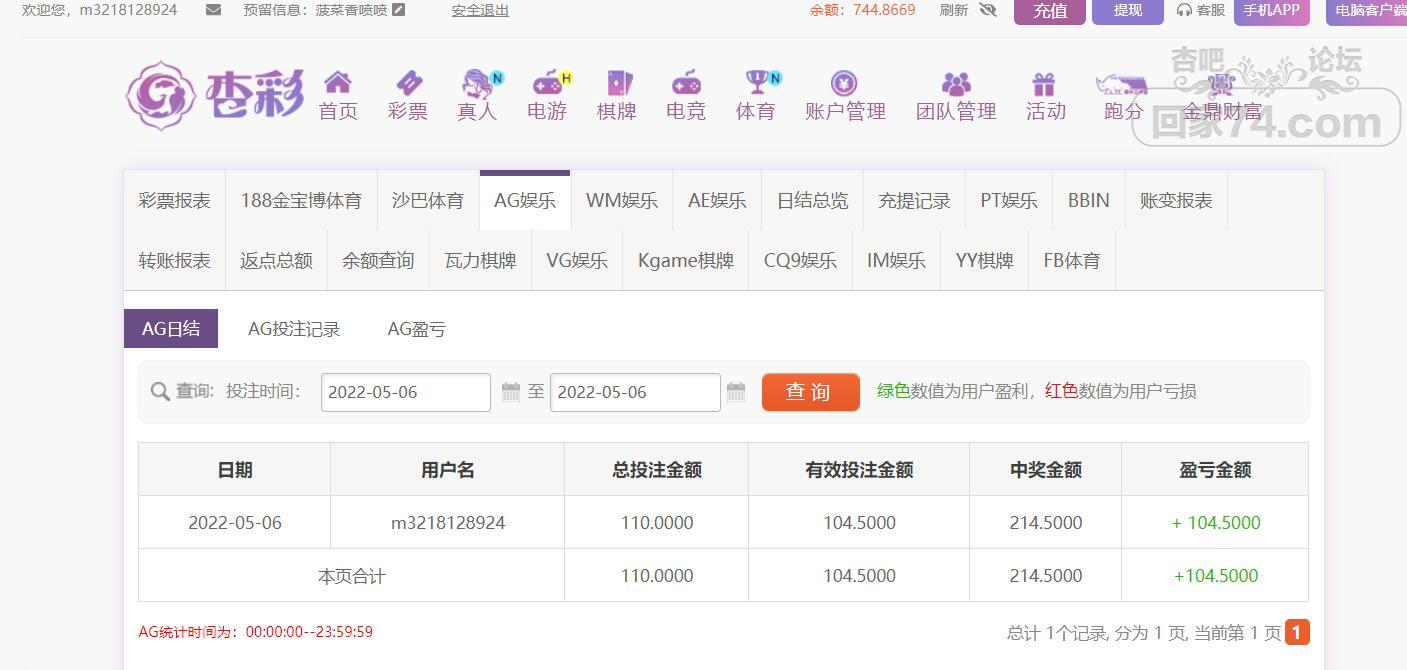
Task: Switch to the 日结总览 tab
Action: pyautogui.click(x=813, y=201)
